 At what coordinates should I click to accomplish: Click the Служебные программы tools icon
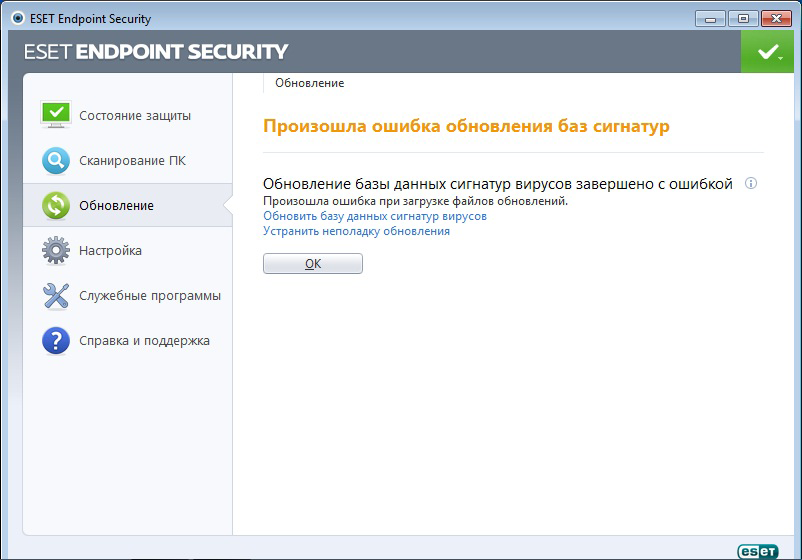pyautogui.click(x=56, y=295)
